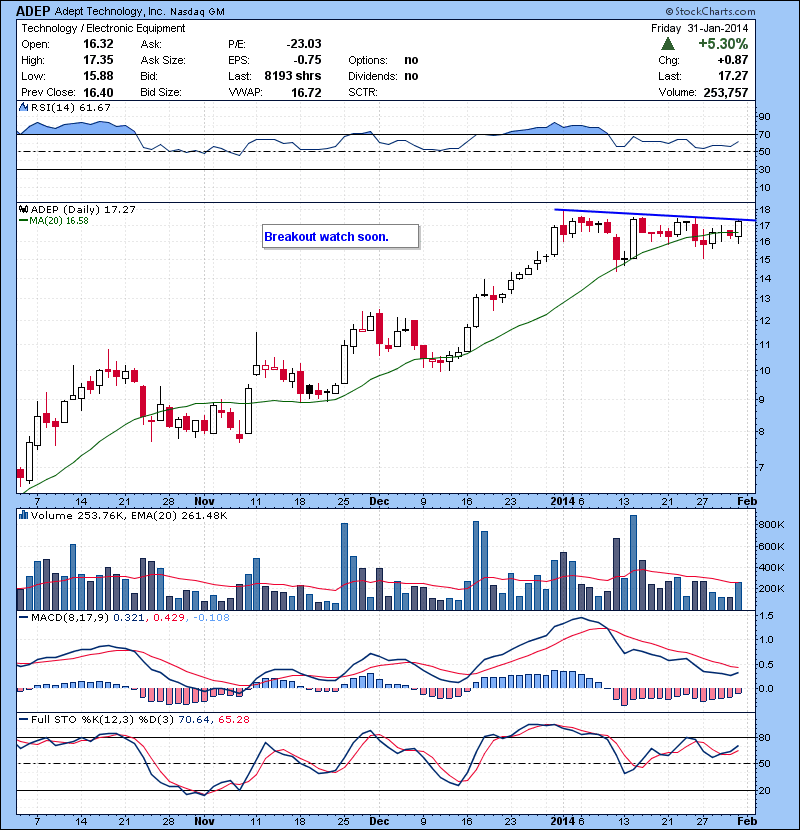Click the Ask Size: label
This screenshot has height=830, width=800.
pos(163,60)
